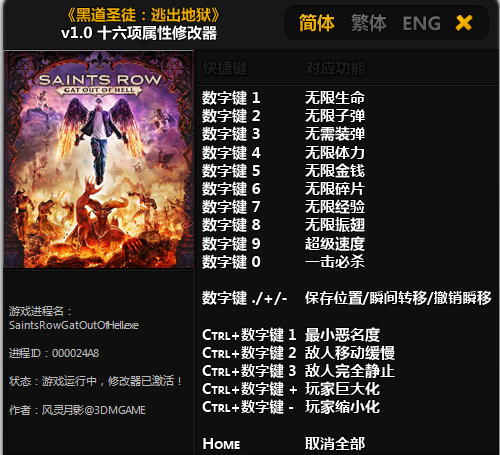Click the 保存位置/瞬间转移/撤销瞬移 entry
500x455 pixels.
point(398,298)
